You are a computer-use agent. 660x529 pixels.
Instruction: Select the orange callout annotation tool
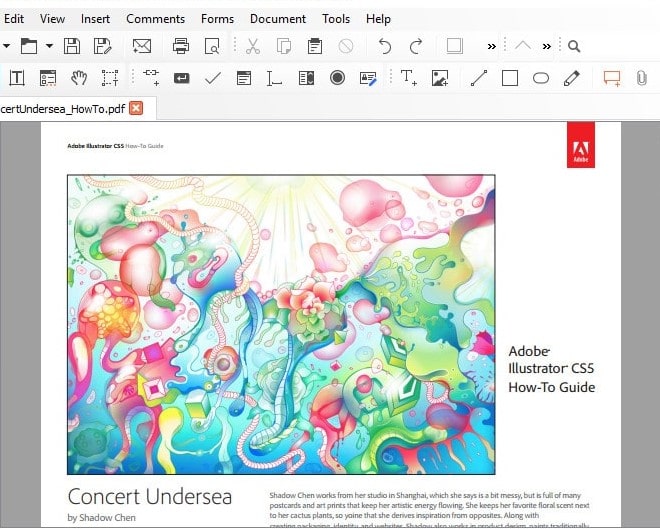(x=612, y=78)
